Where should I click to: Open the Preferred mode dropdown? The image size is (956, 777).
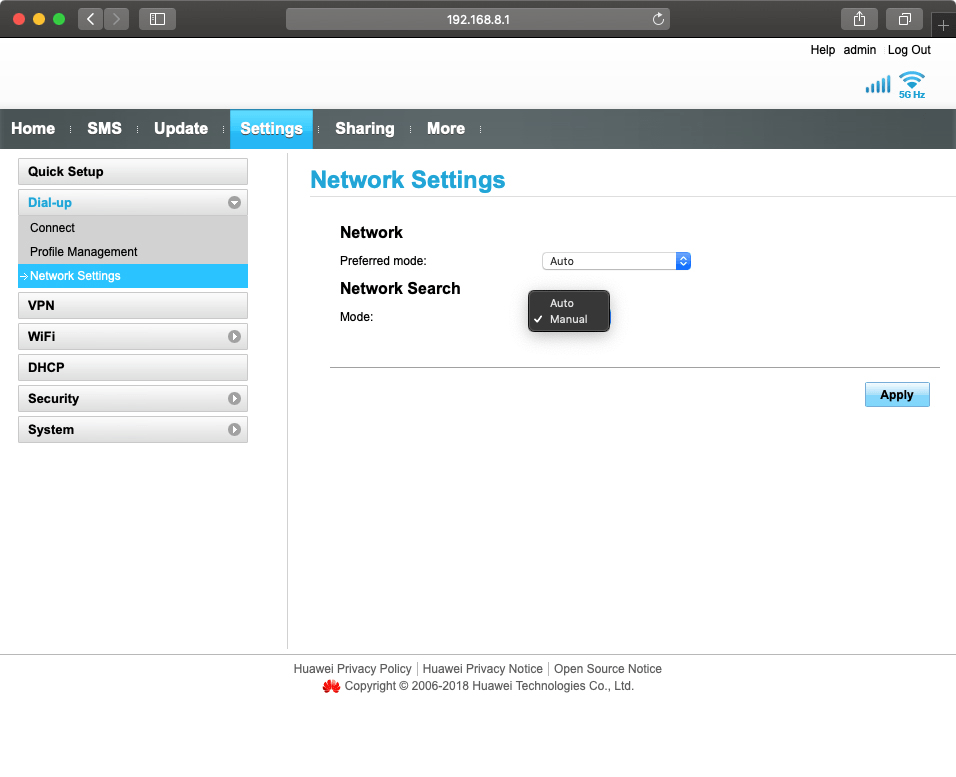click(x=616, y=261)
